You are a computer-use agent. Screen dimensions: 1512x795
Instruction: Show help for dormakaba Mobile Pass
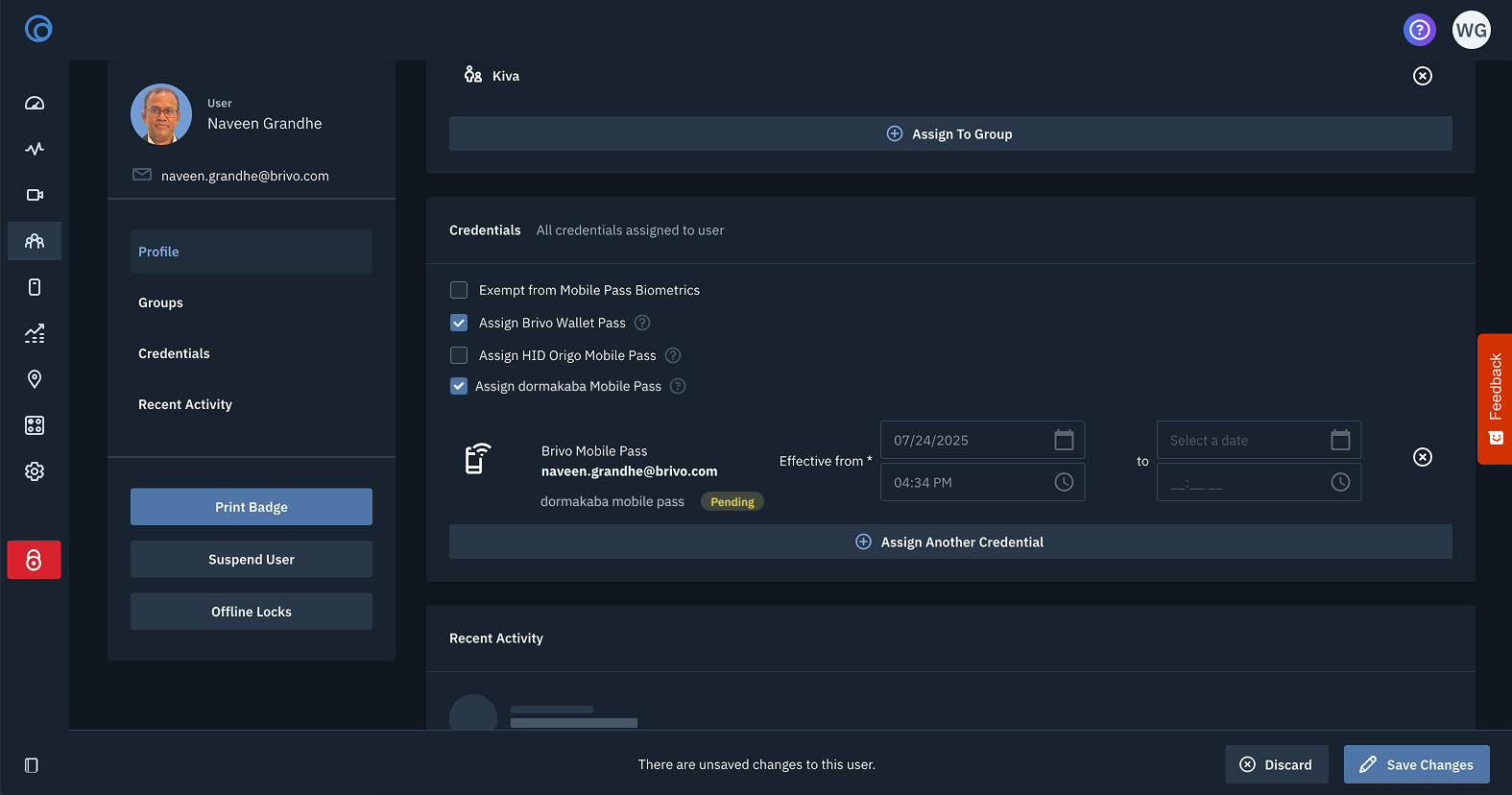tap(678, 386)
